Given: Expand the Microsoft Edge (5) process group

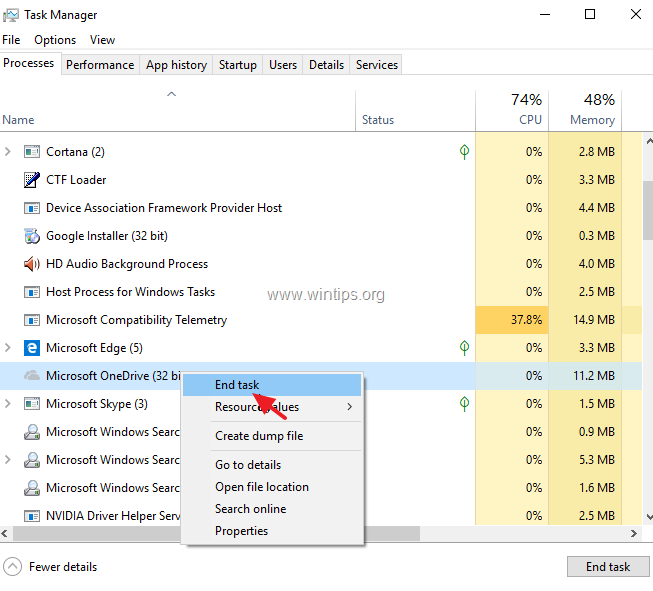Looking at the screenshot, I should [x=7, y=347].
